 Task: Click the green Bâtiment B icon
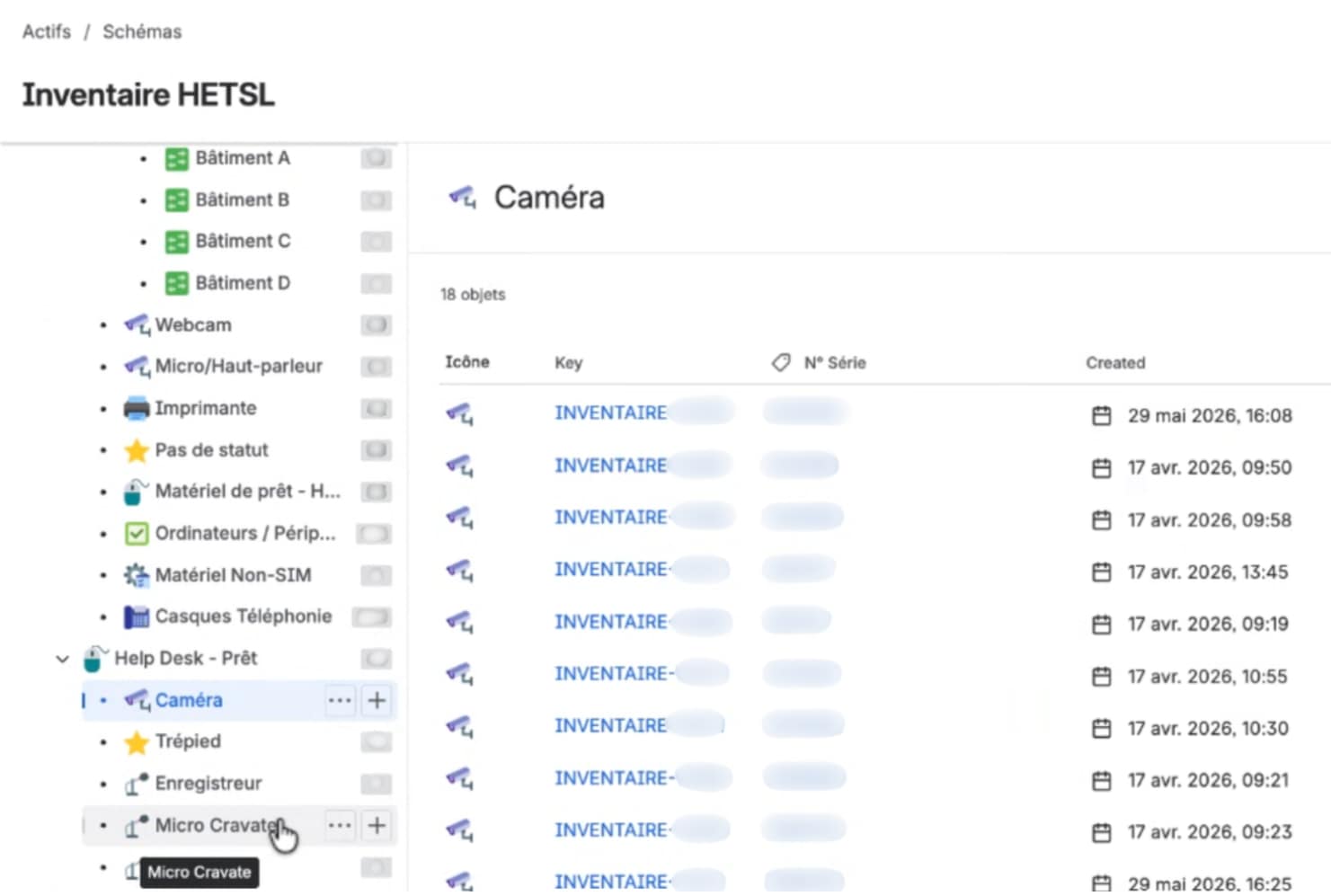(x=177, y=200)
